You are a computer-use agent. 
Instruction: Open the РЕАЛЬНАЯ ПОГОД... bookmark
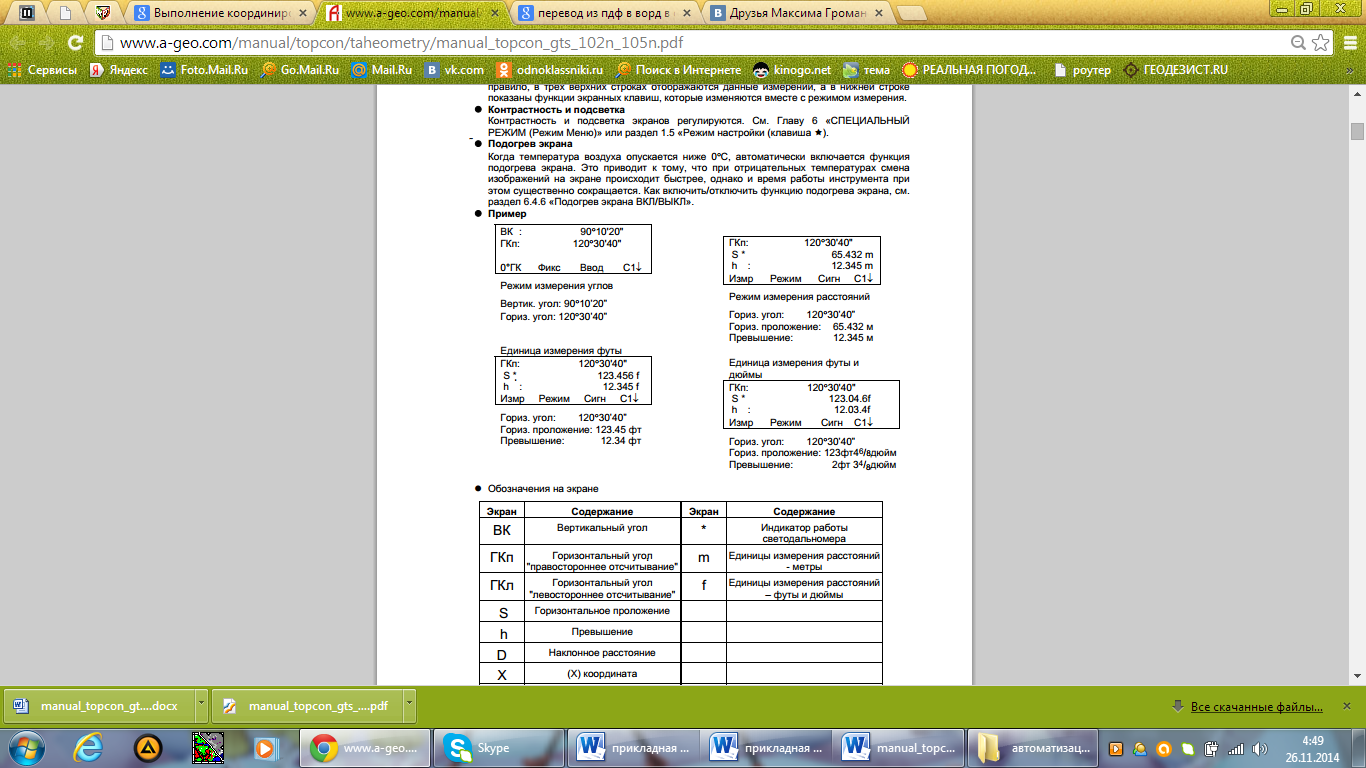tap(971, 70)
